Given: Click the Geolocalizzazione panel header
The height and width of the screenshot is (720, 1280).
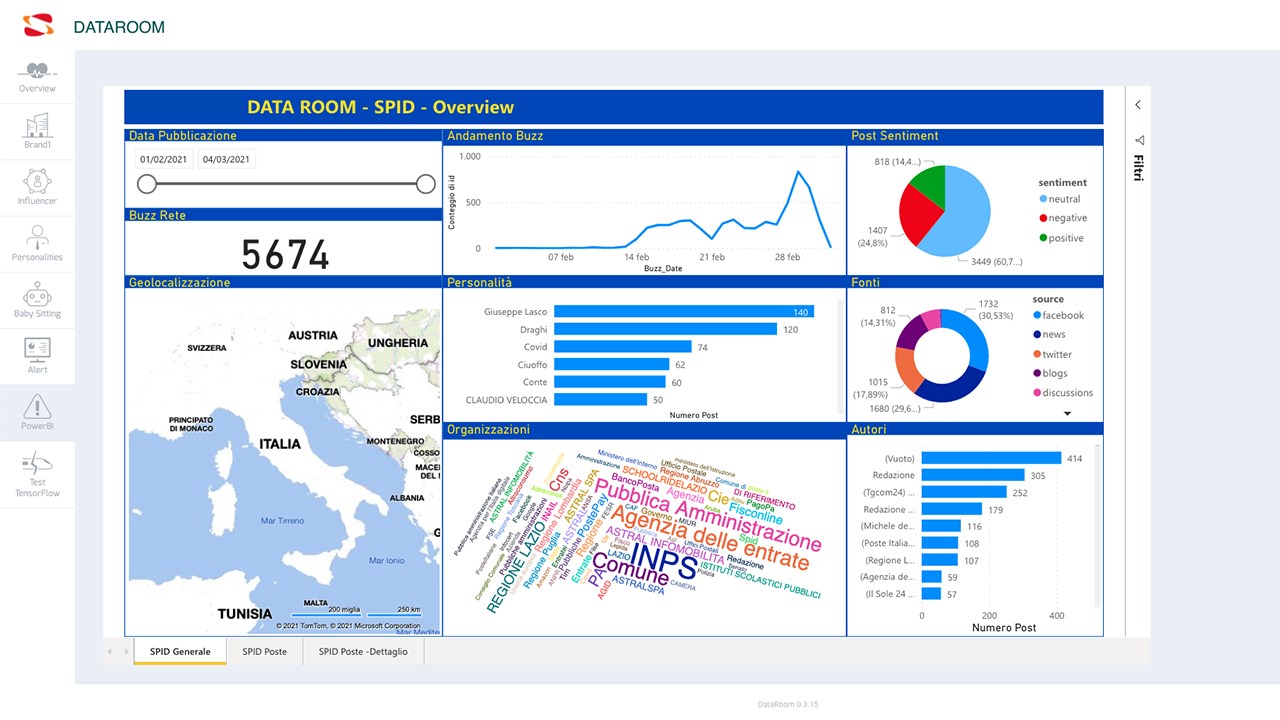Looking at the screenshot, I should (x=283, y=282).
